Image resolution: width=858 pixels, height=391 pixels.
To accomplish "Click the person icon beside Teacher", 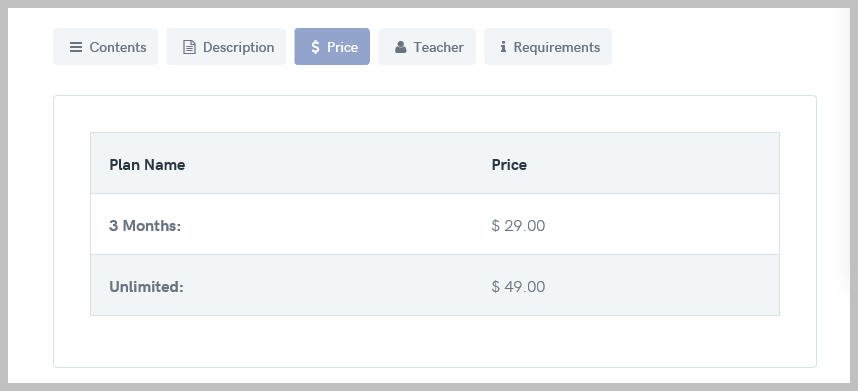I will pyautogui.click(x=401, y=47).
